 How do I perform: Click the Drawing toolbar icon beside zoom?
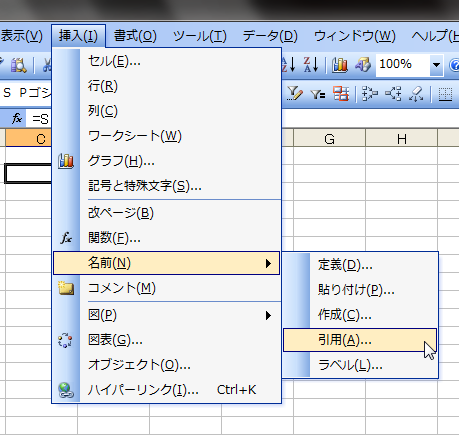(363, 64)
